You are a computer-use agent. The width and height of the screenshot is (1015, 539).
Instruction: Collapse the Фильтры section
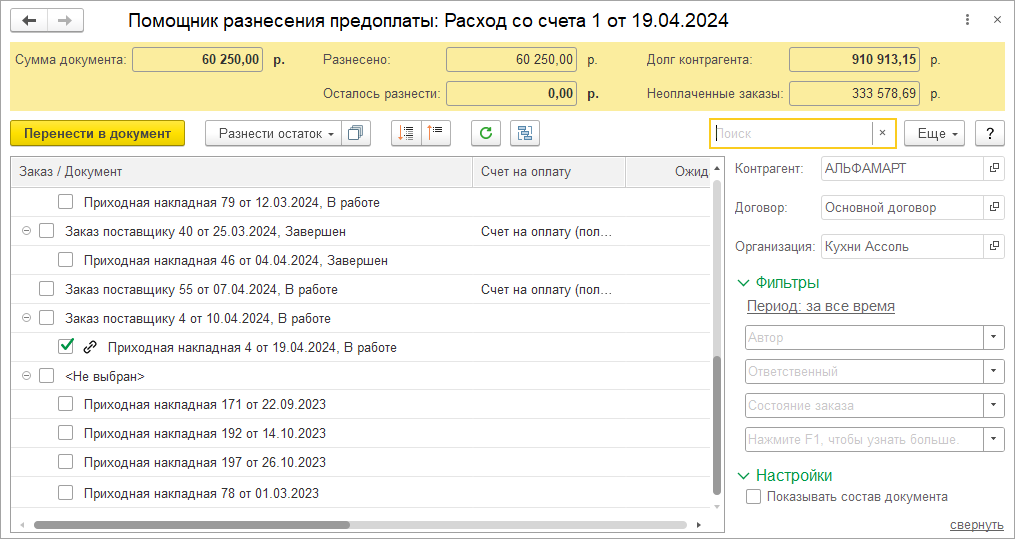[743, 283]
